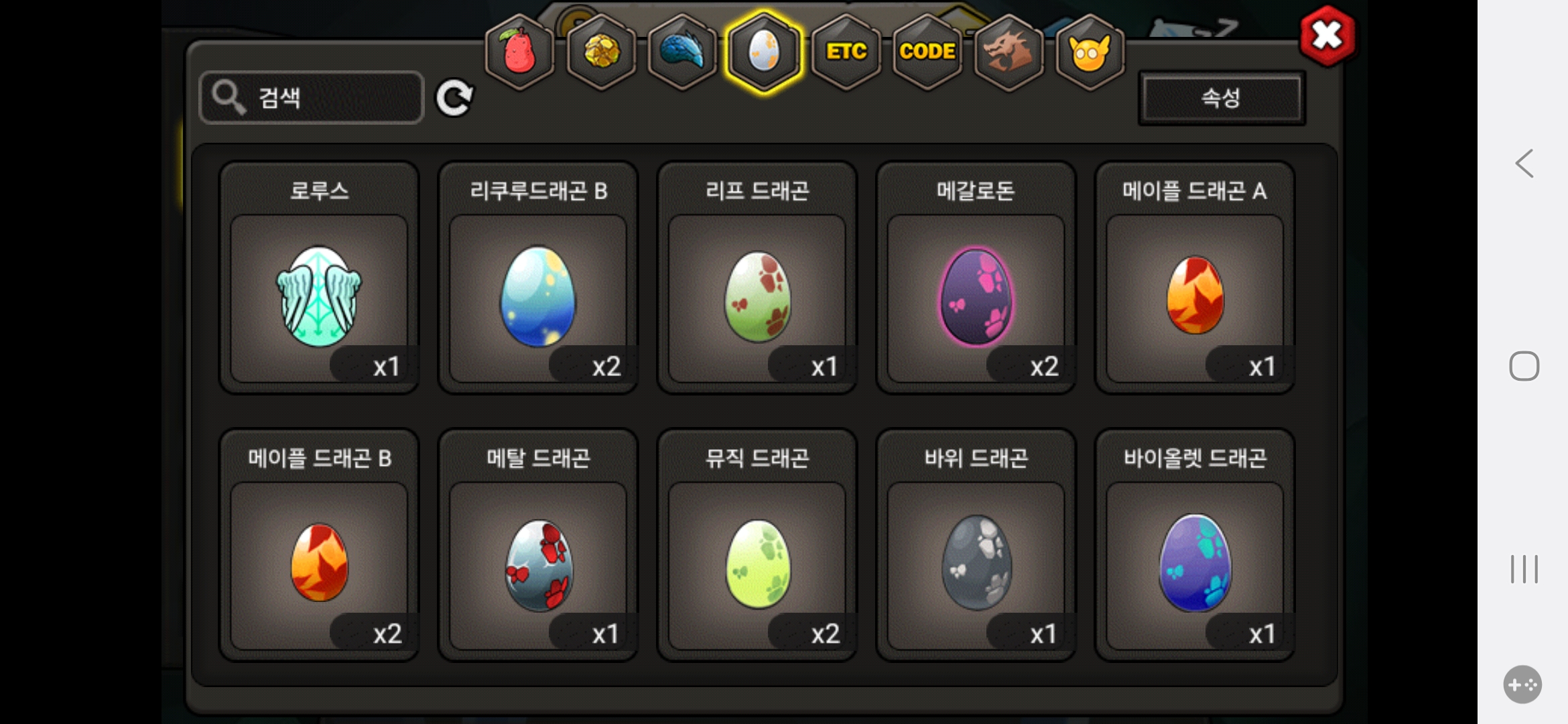Close the inventory with red X
Viewport: 1568px width, 724px height.
tap(1327, 36)
